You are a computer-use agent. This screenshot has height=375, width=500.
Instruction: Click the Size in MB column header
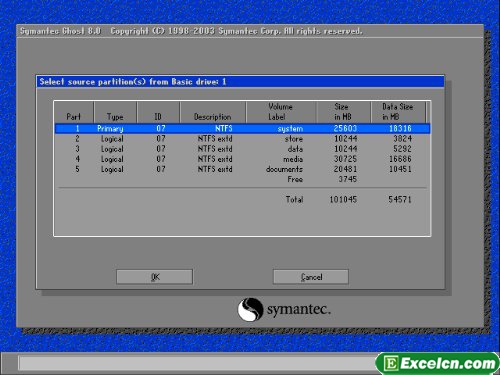[343, 112]
